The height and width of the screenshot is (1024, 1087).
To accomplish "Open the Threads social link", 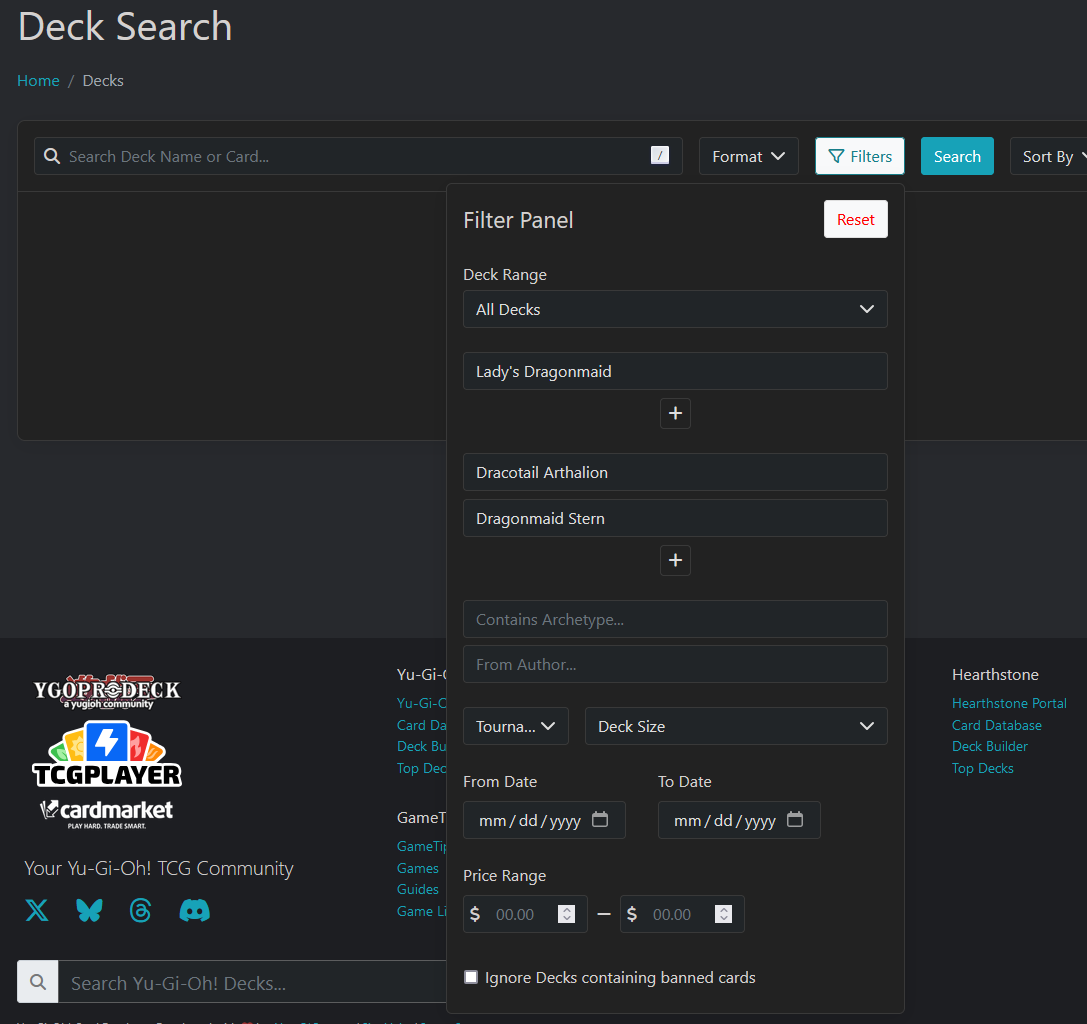I will [x=141, y=910].
